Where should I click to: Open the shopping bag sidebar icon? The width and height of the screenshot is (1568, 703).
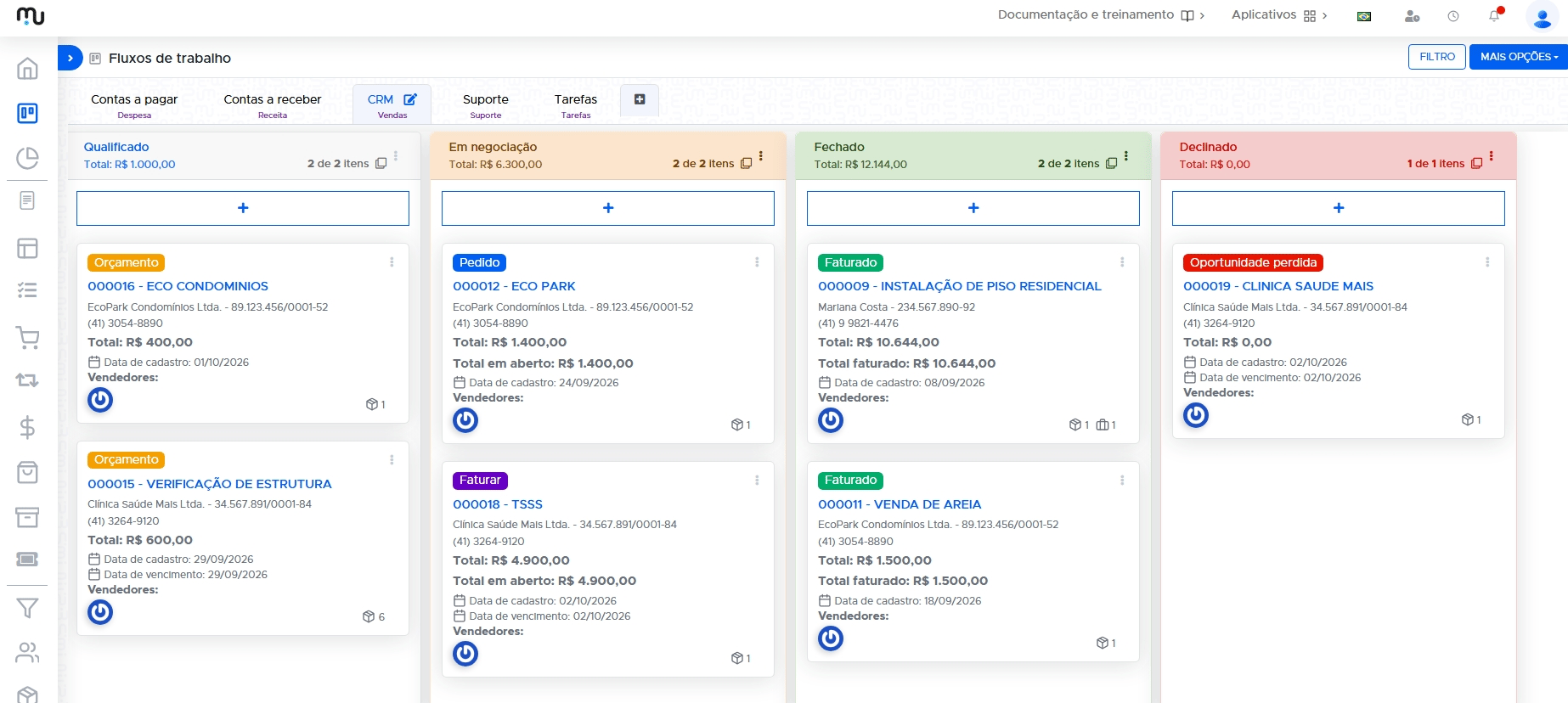point(27,472)
